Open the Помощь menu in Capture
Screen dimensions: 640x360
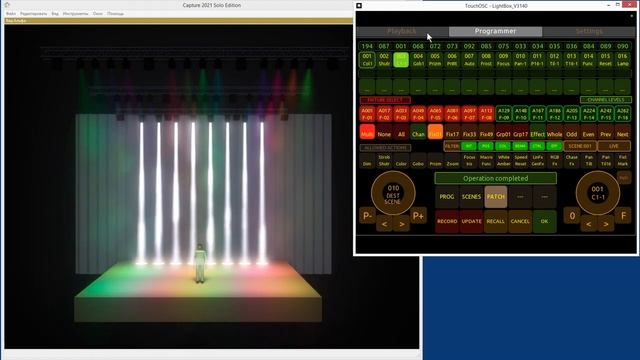click(x=116, y=13)
